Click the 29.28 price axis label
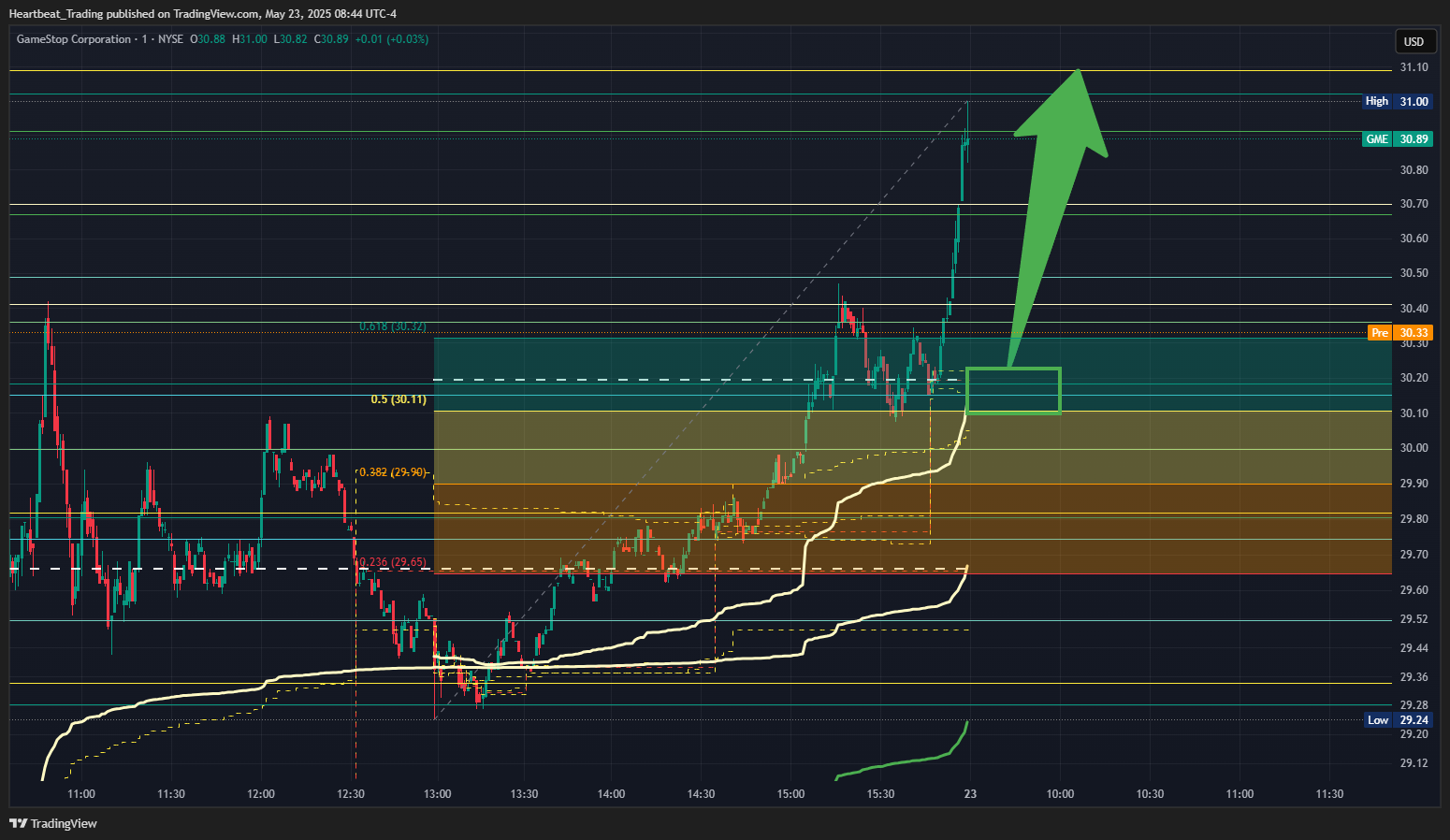 tap(1414, 705)
